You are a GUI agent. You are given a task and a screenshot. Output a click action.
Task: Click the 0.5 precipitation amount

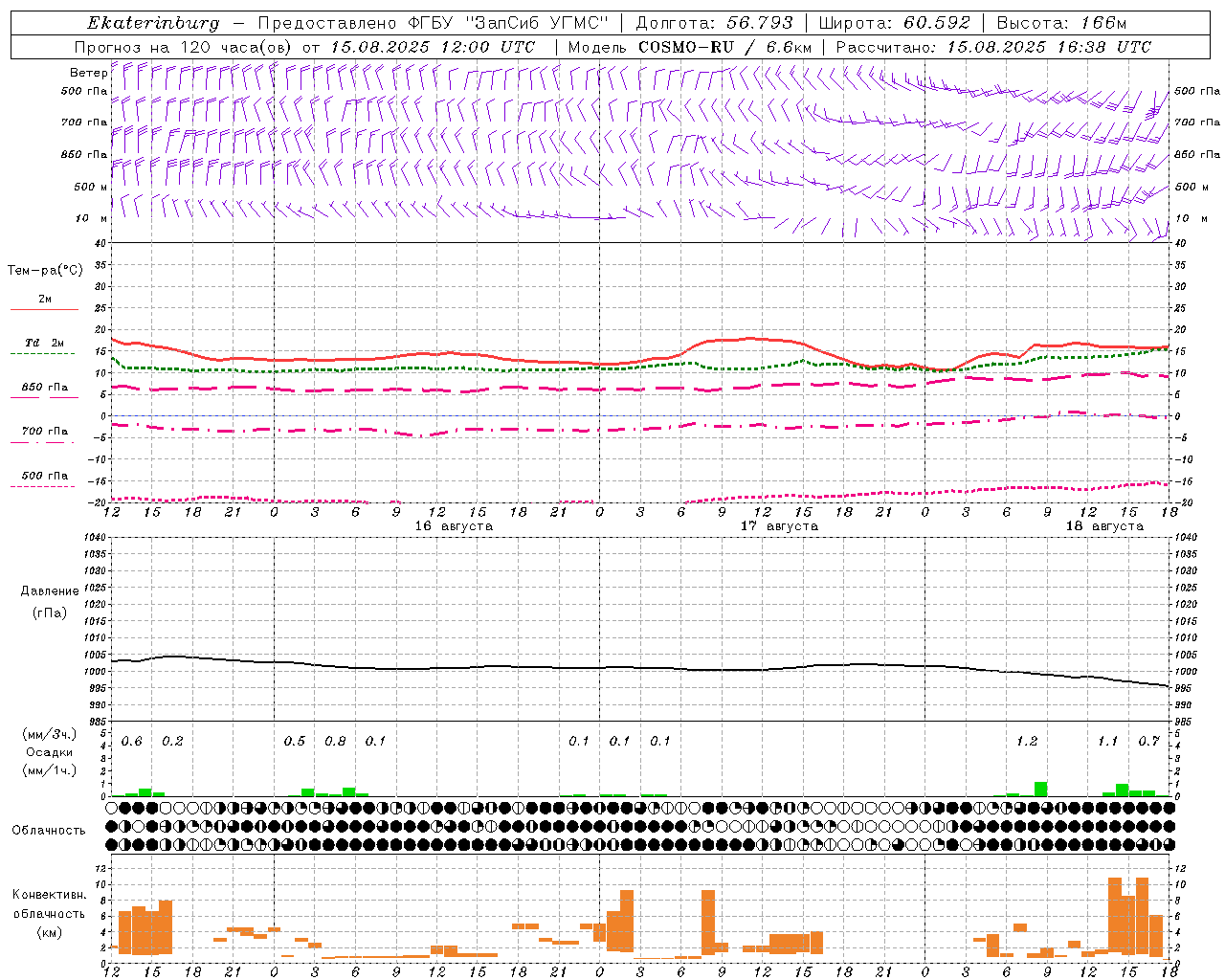pos(295,742)
